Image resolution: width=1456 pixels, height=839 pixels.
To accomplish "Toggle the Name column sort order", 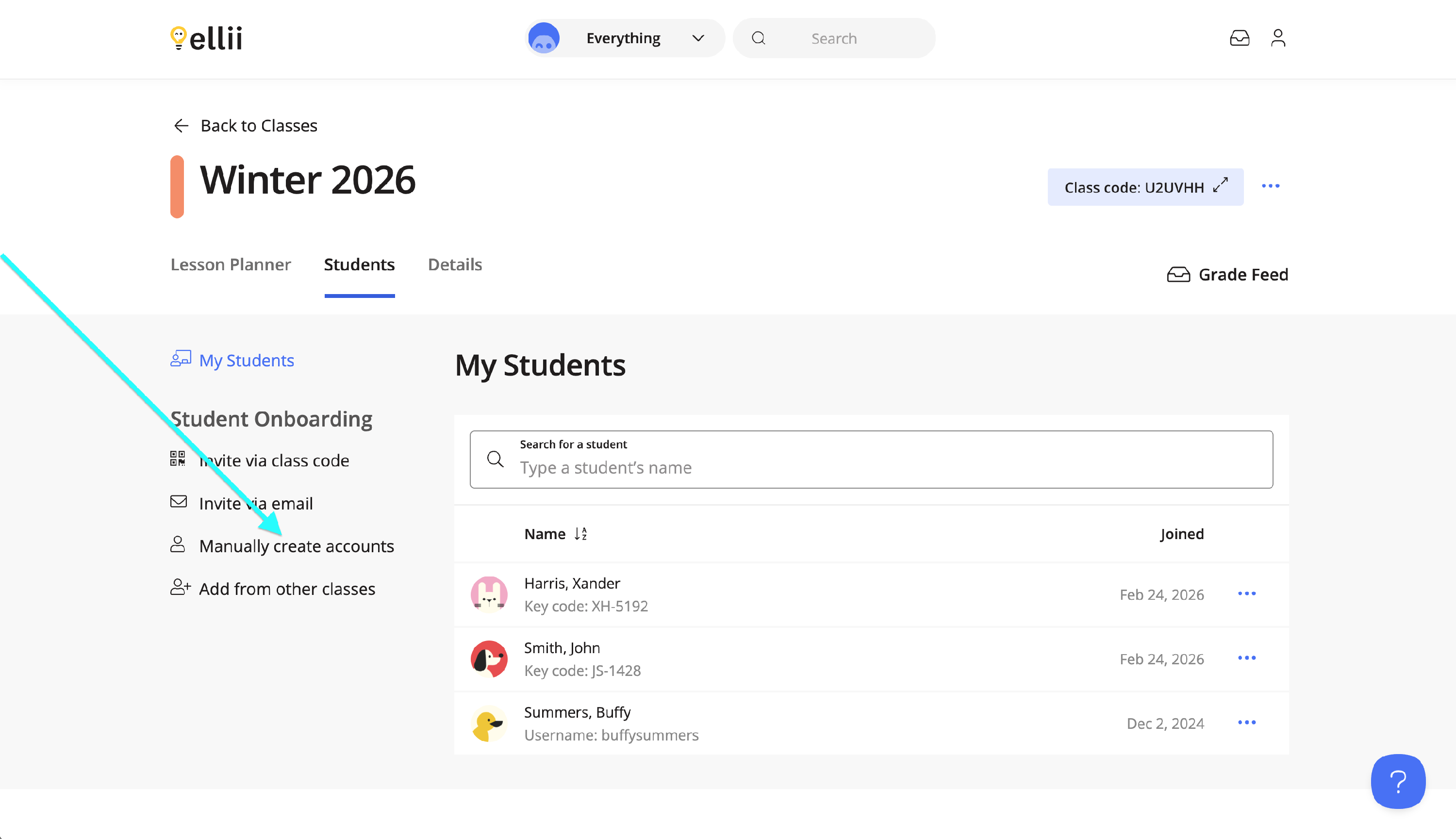I will pos(580,534).
